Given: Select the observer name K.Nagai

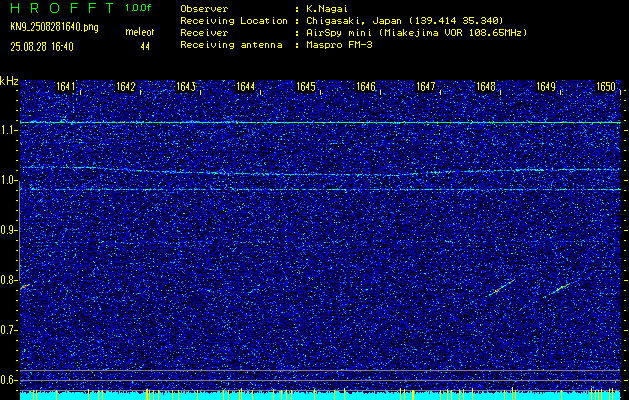Looking at the screenshot, I should tap(327, 8).
